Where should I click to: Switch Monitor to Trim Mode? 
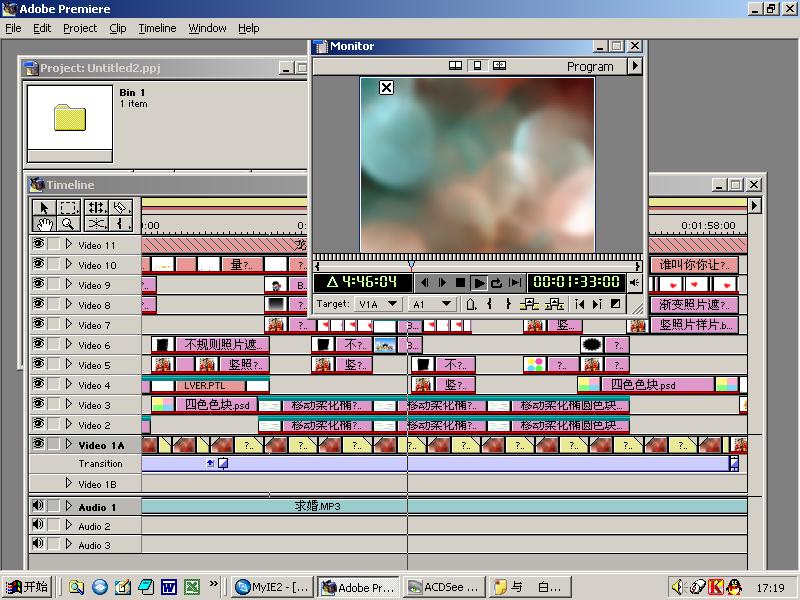[499, 66]
